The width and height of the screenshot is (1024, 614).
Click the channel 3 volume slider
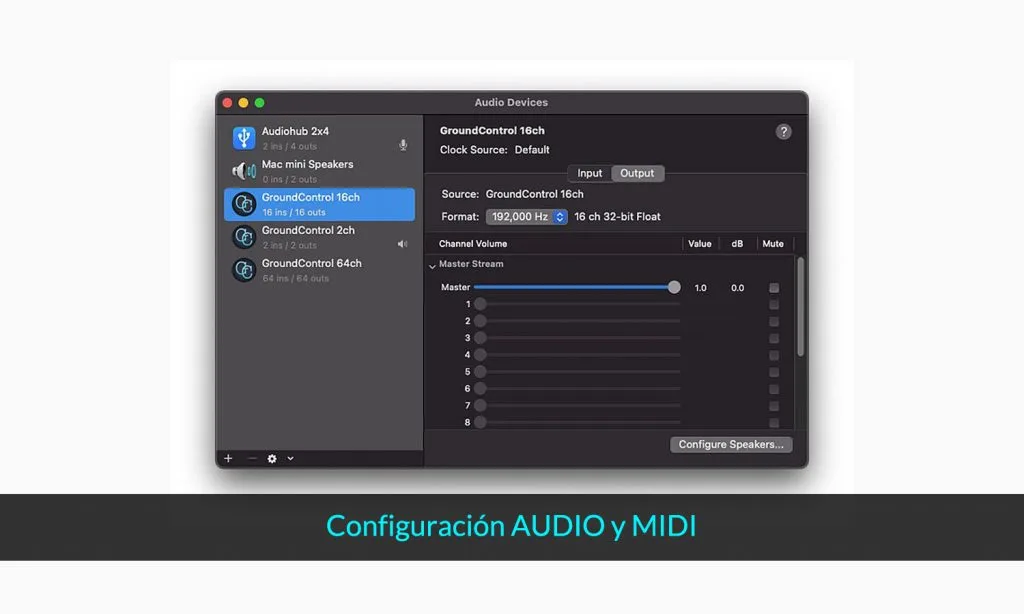[577, 338]
